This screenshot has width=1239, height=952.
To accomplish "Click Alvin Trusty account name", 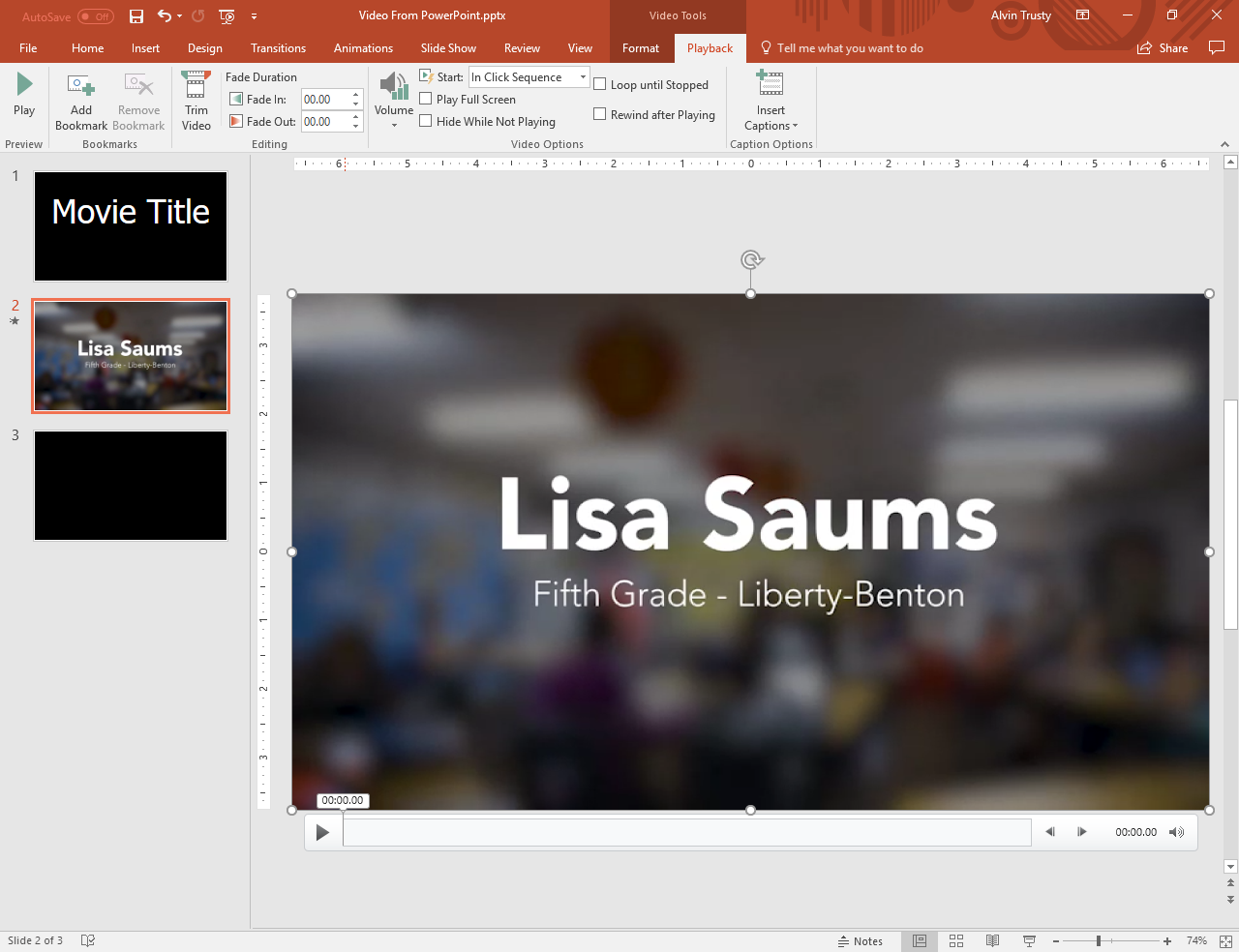I will (x=1020, y=15).
